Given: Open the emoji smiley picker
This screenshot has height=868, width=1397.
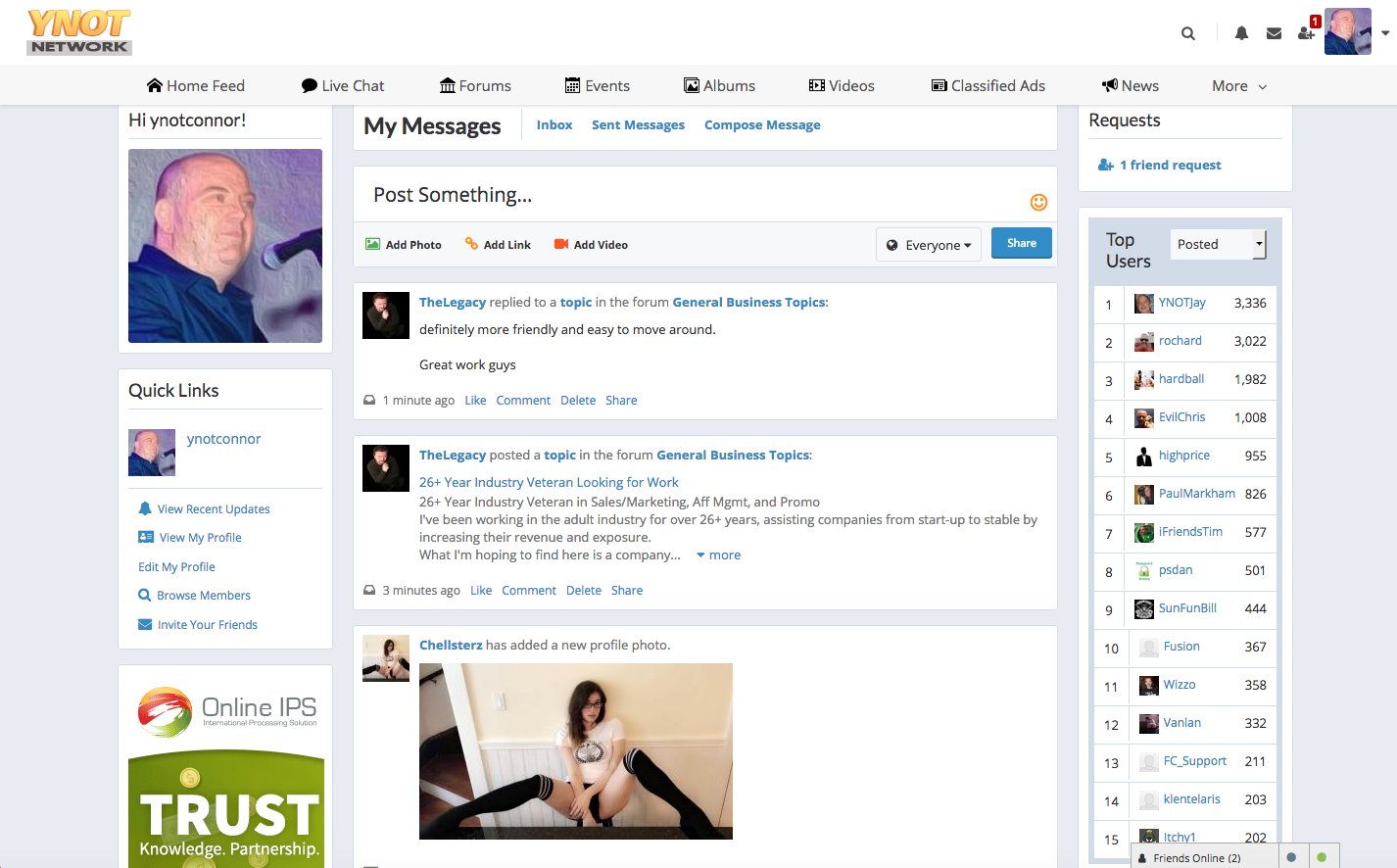Looking at the screenshot, I should (x=1038, y=202).
